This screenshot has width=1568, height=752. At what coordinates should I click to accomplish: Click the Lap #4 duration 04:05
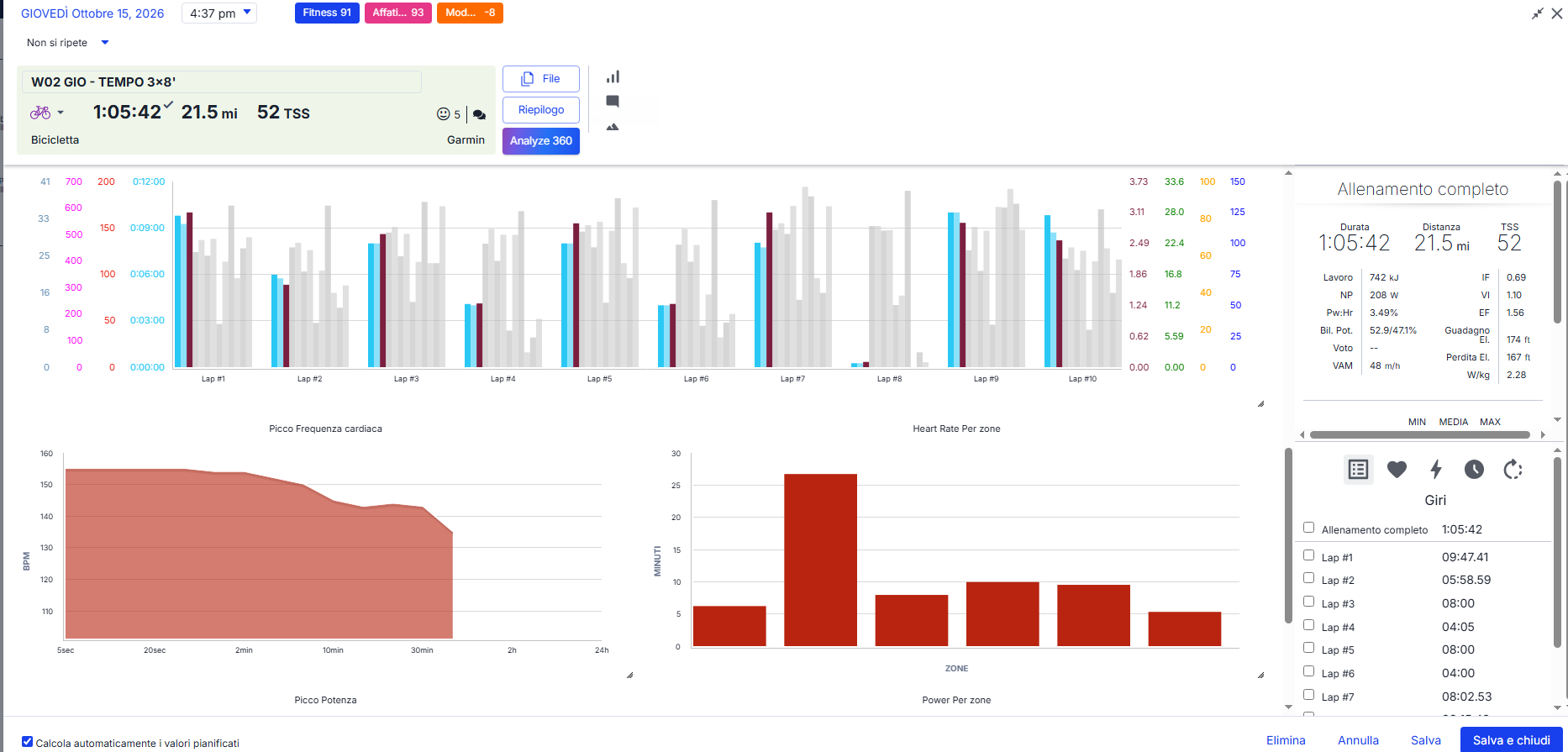coord(1458,627)
